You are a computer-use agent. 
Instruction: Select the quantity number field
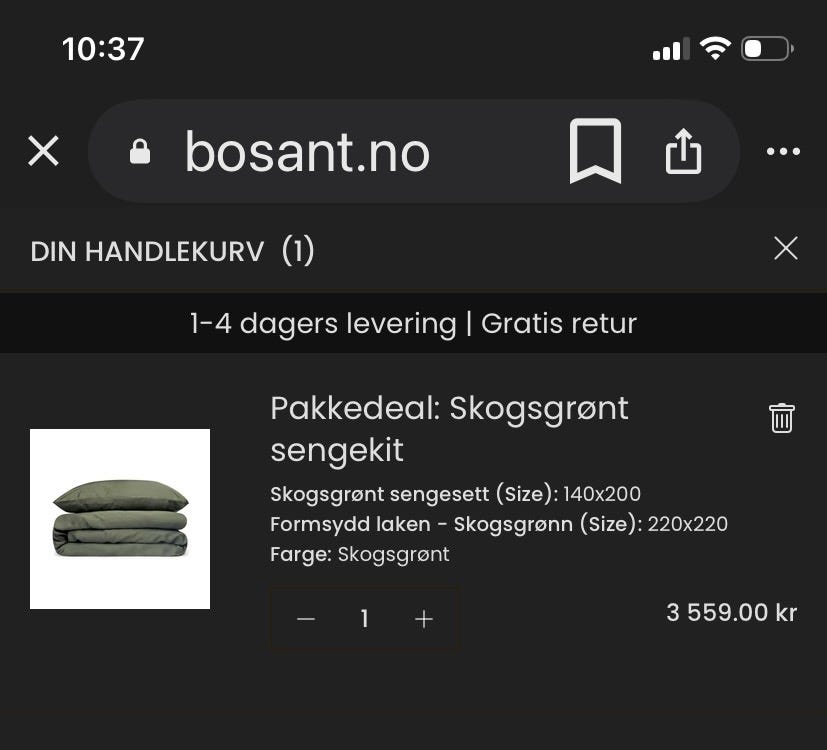point(364,618)
